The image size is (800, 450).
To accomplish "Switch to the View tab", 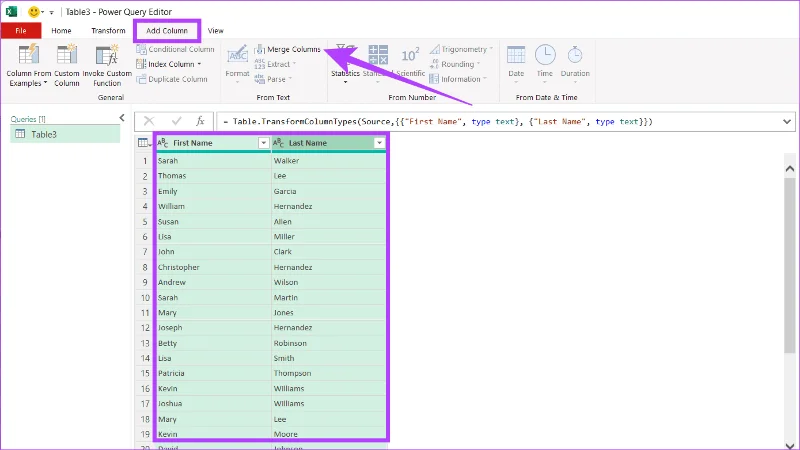I will point(216,31).
